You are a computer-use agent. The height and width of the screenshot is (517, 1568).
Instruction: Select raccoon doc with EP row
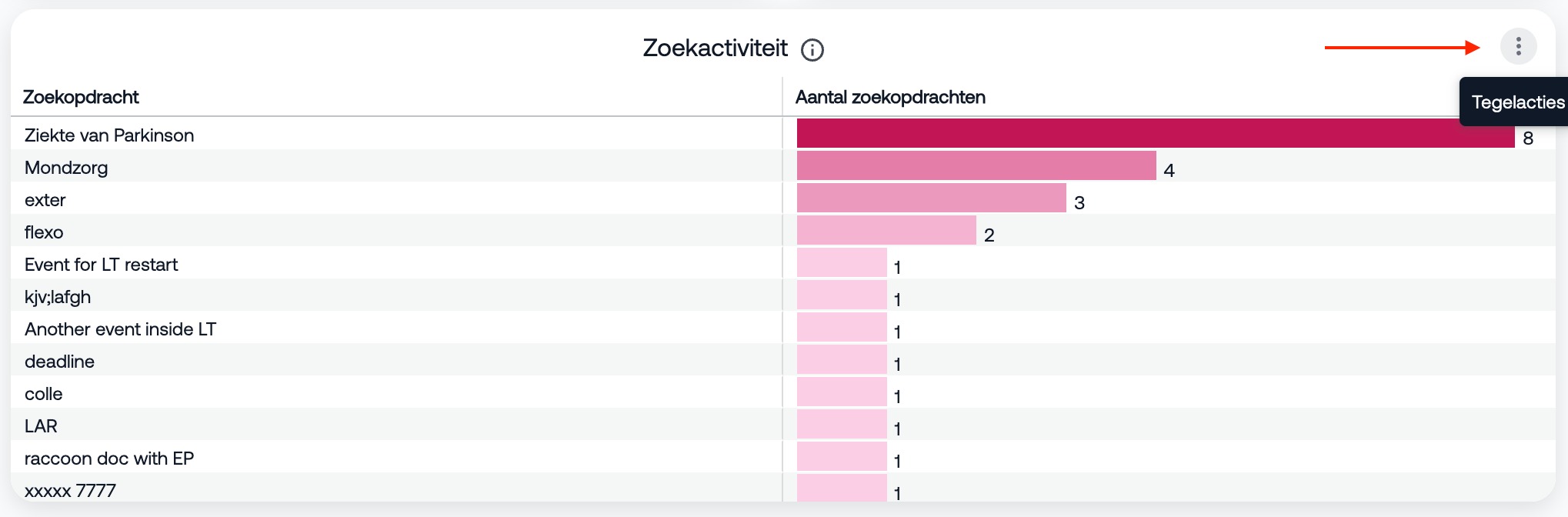(x=109, y=459)
